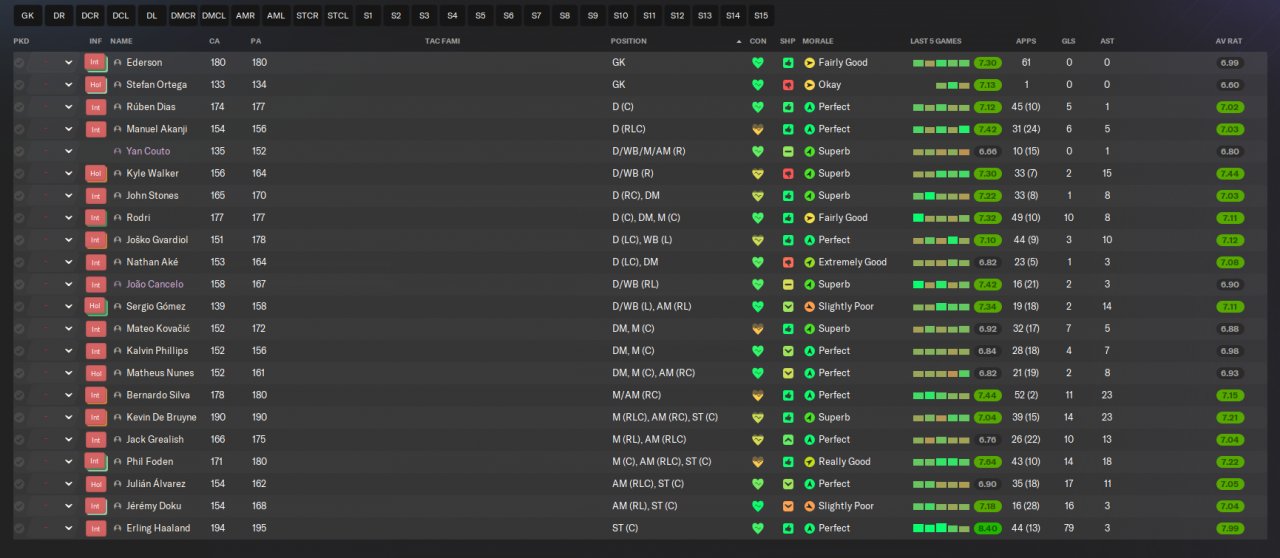The height and width of the screenshot is (558, 1280).
Task: Sort by the CA column header
Action: [x=215, y=41]
